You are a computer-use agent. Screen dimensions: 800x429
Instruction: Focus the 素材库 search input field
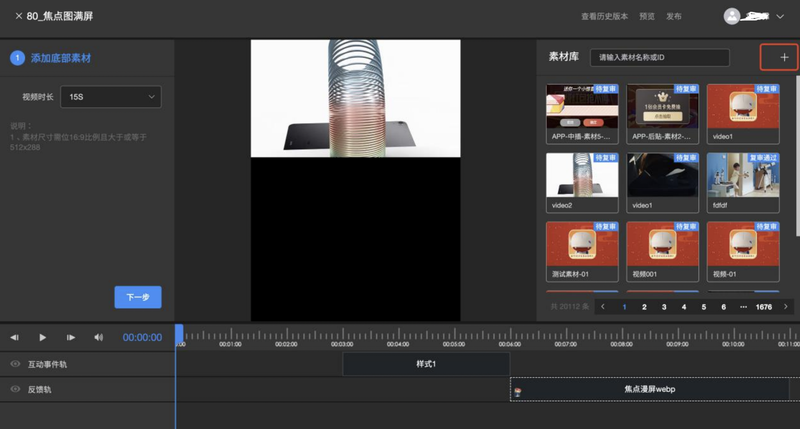tap(659, 57)
